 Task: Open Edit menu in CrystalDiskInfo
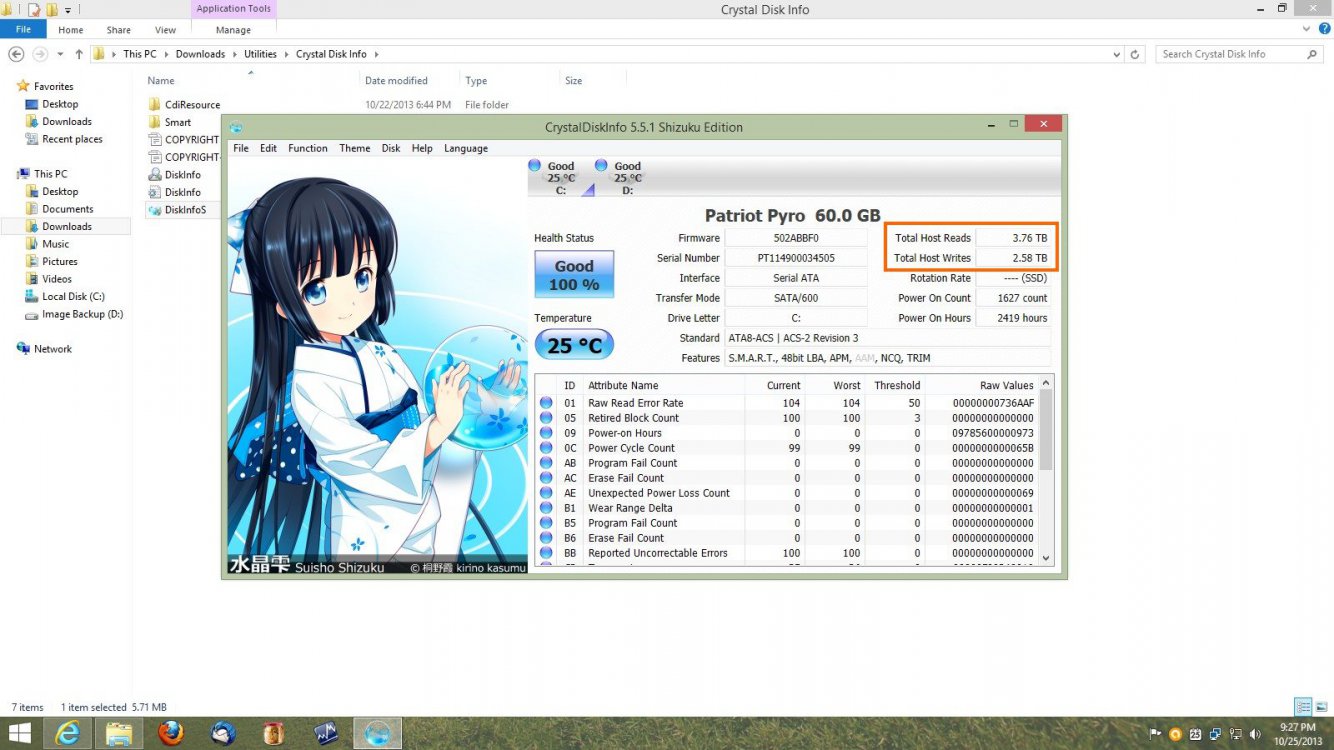(268, 148)
